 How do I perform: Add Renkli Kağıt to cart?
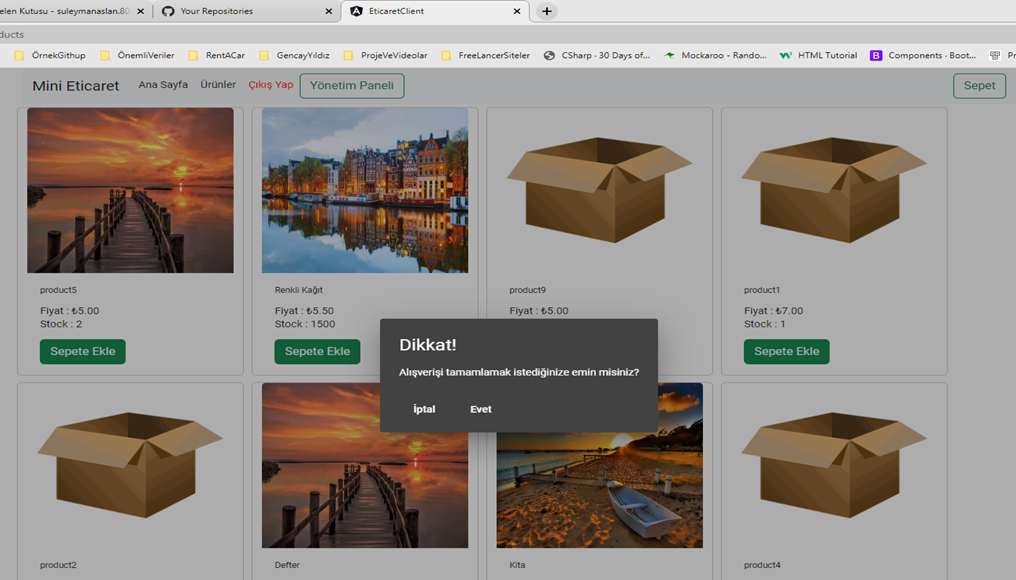coord(318,351)
